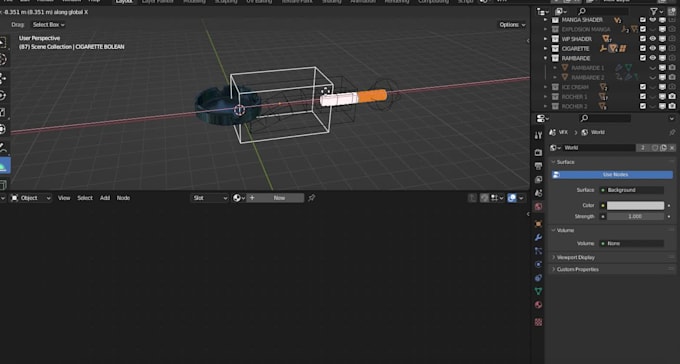Pin the shader editor material
Viewport: 680px width, 364px height.
point(311,198)
